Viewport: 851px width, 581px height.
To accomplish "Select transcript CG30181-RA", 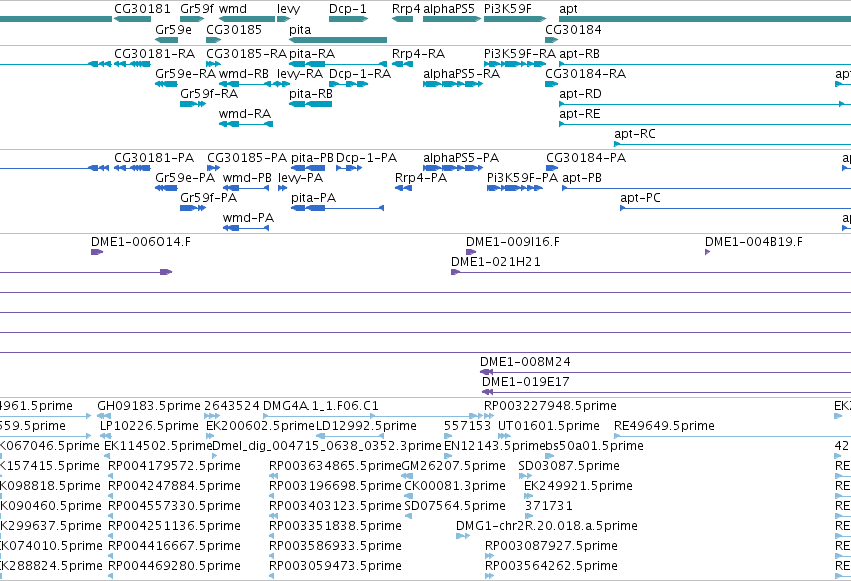I will point(154,54).
